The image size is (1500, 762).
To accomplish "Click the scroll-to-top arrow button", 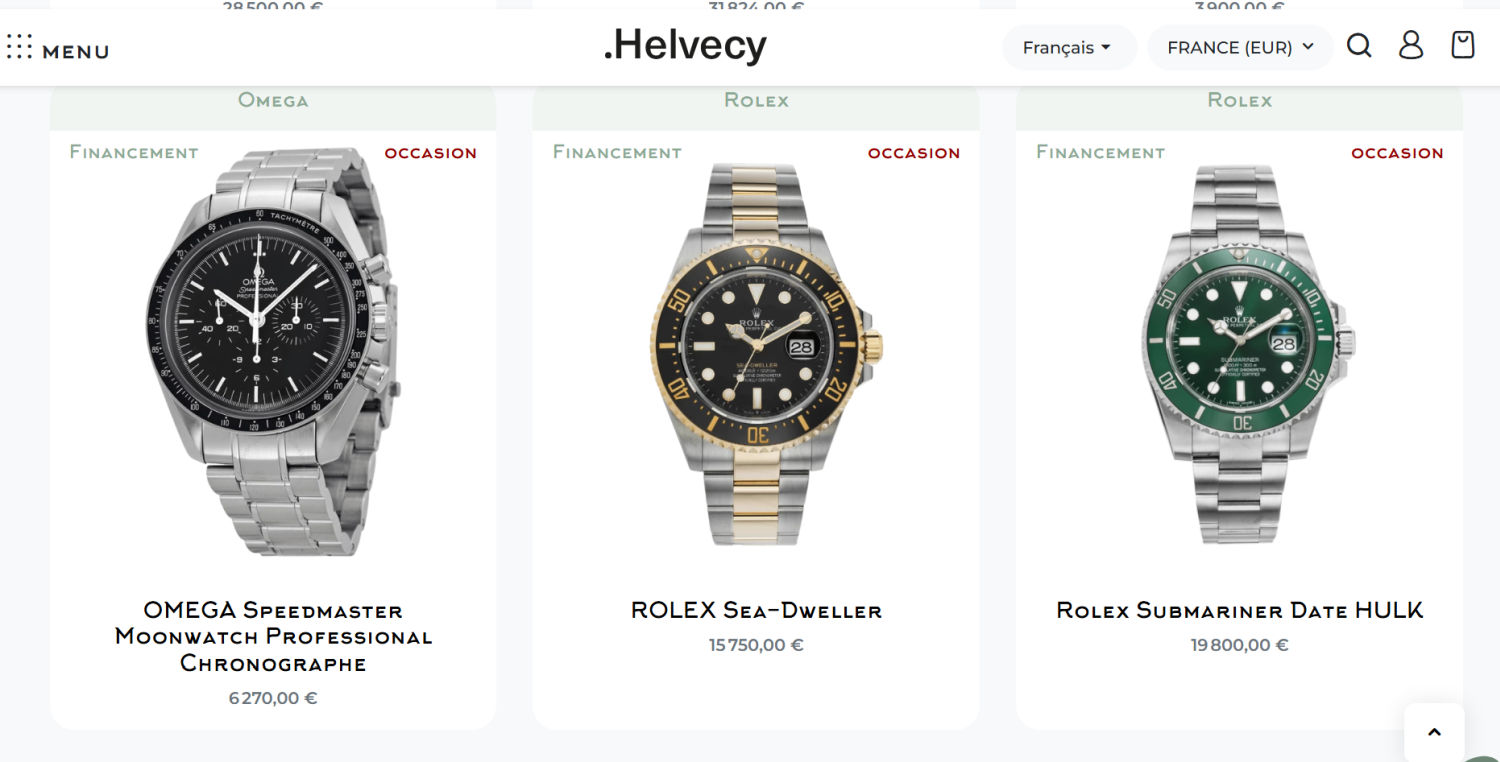I will (1434, 731).
